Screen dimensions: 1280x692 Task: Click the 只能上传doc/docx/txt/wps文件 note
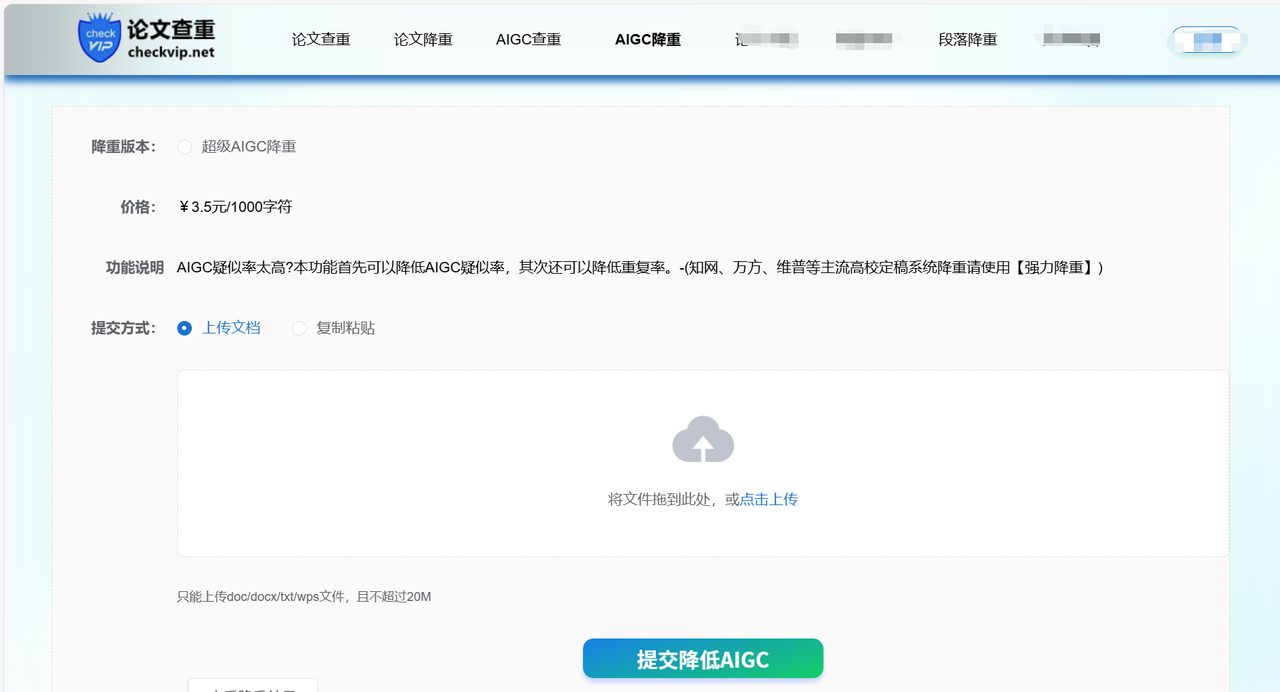pyautogui.click(x=304, y=597)
